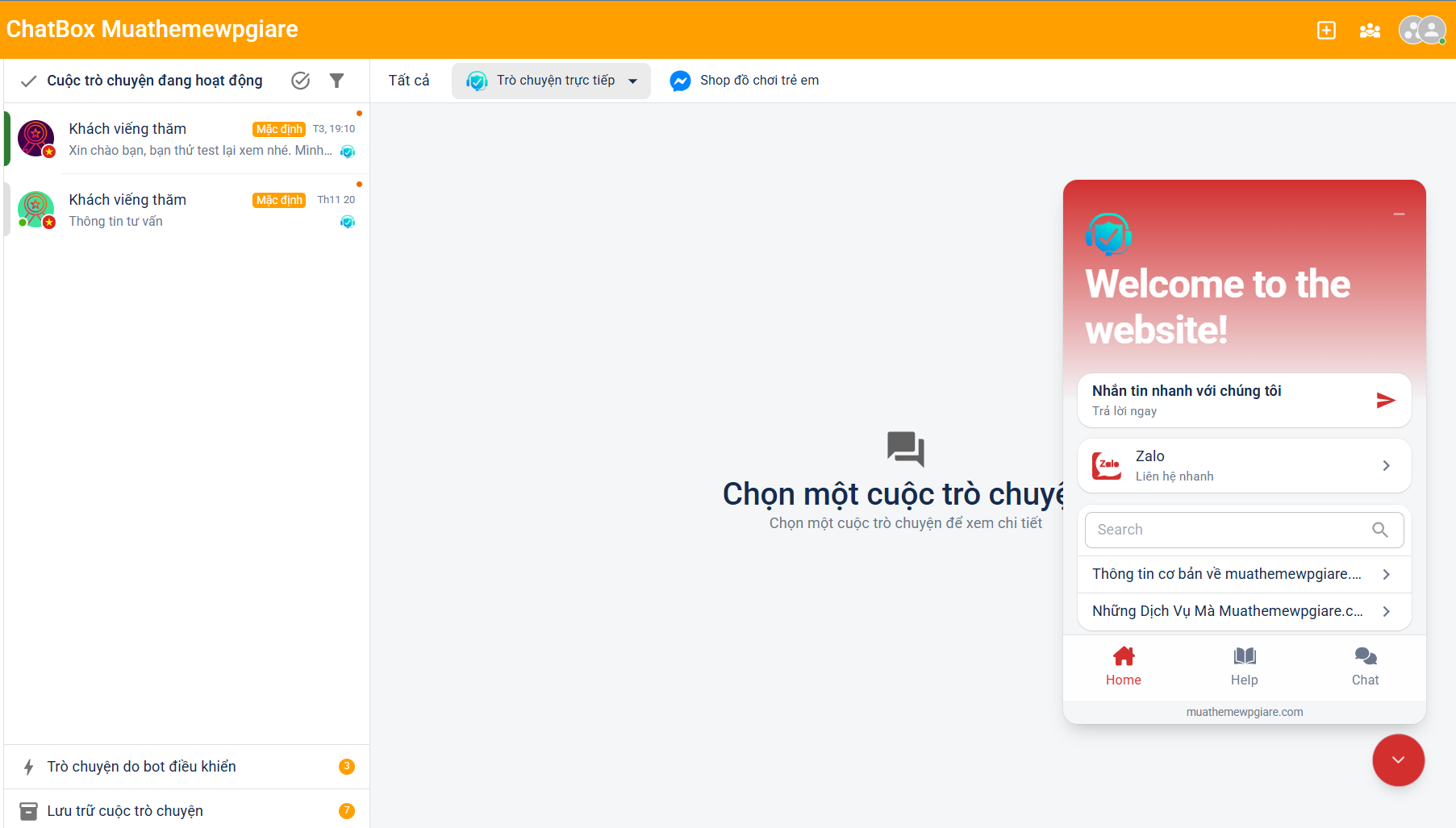Open 'Lưu trữ cuộc trò chuyện' archived chats
This screenshot has width=1456, height=828.
(125, 810)
